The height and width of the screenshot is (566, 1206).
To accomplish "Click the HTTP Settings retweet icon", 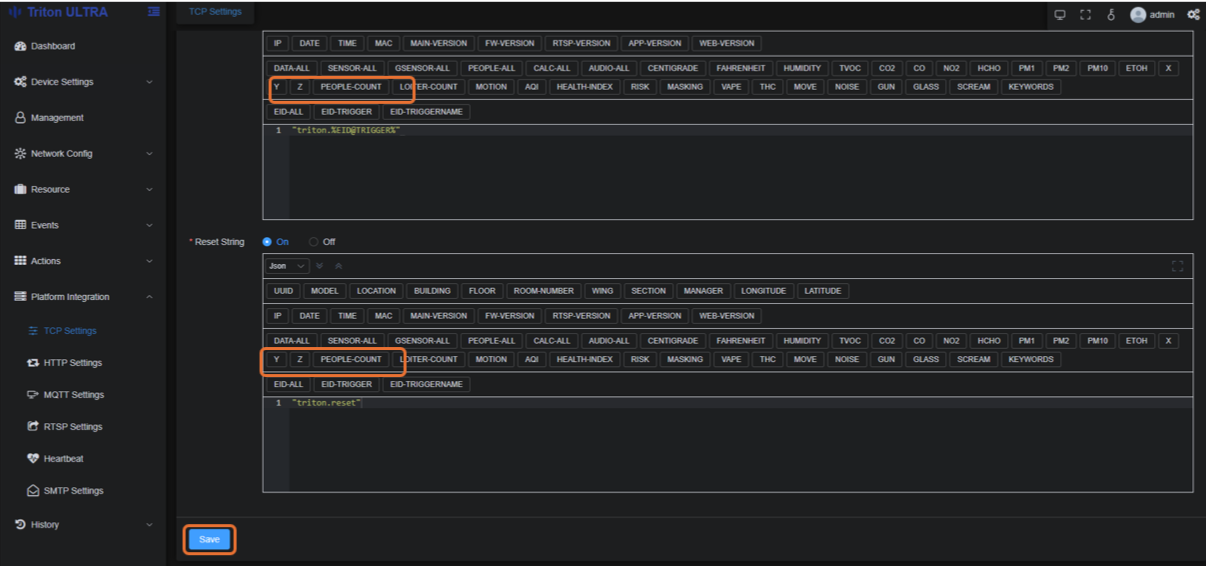I will click(x=33, y=363).
